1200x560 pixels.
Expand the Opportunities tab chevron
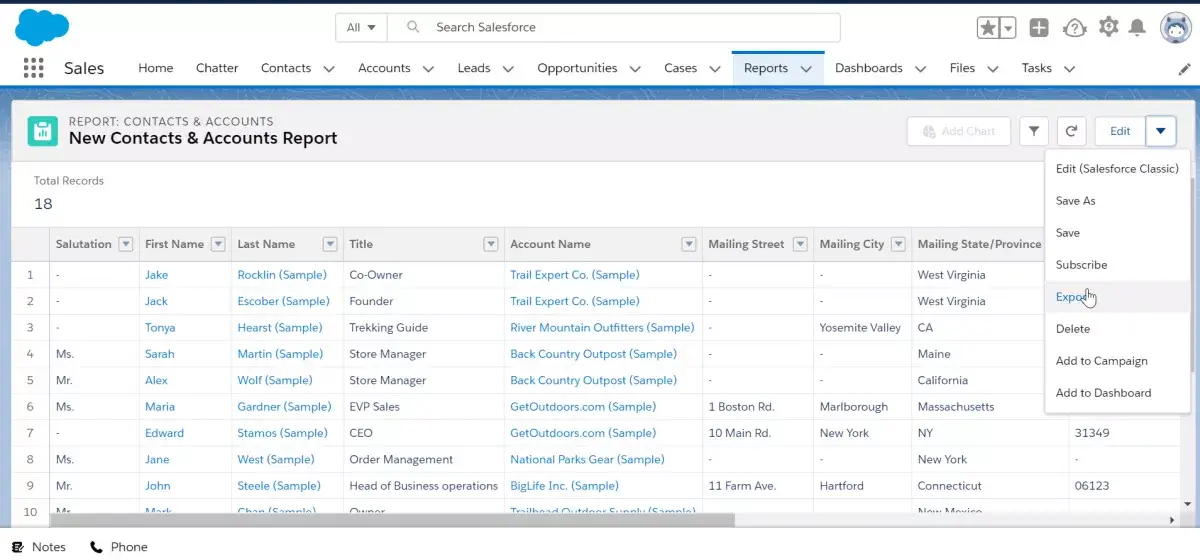tap(635, 69)
